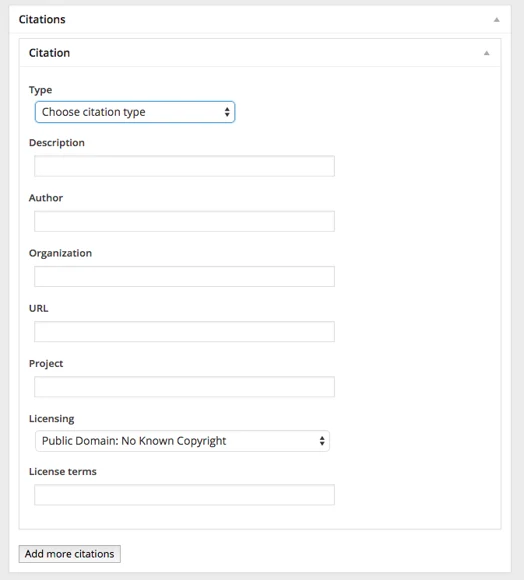The height and width of the screenshot is (580, 524).
Task: Click the Organization field label
Action: (x=60, y=253)
